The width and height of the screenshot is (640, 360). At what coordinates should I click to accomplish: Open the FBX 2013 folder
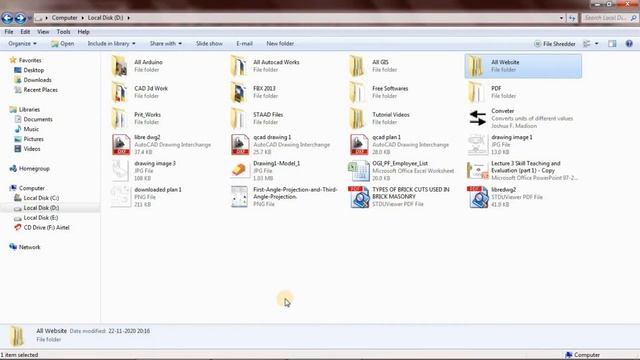[253, 92]
